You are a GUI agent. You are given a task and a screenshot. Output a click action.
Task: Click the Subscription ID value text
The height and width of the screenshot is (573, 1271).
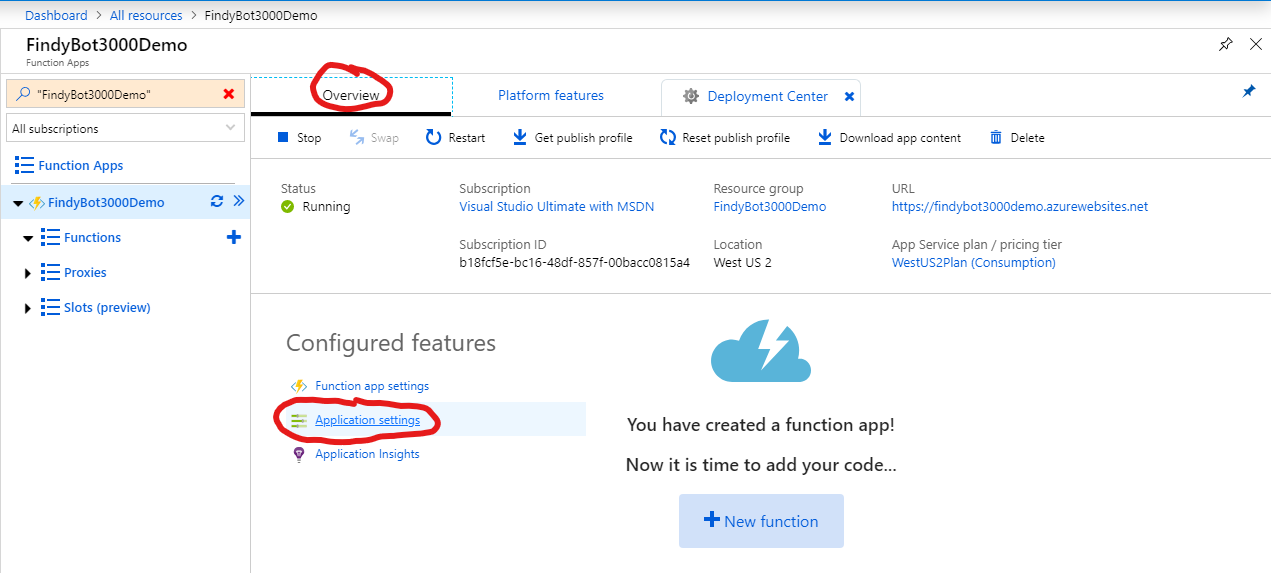(x=574, y=263)
